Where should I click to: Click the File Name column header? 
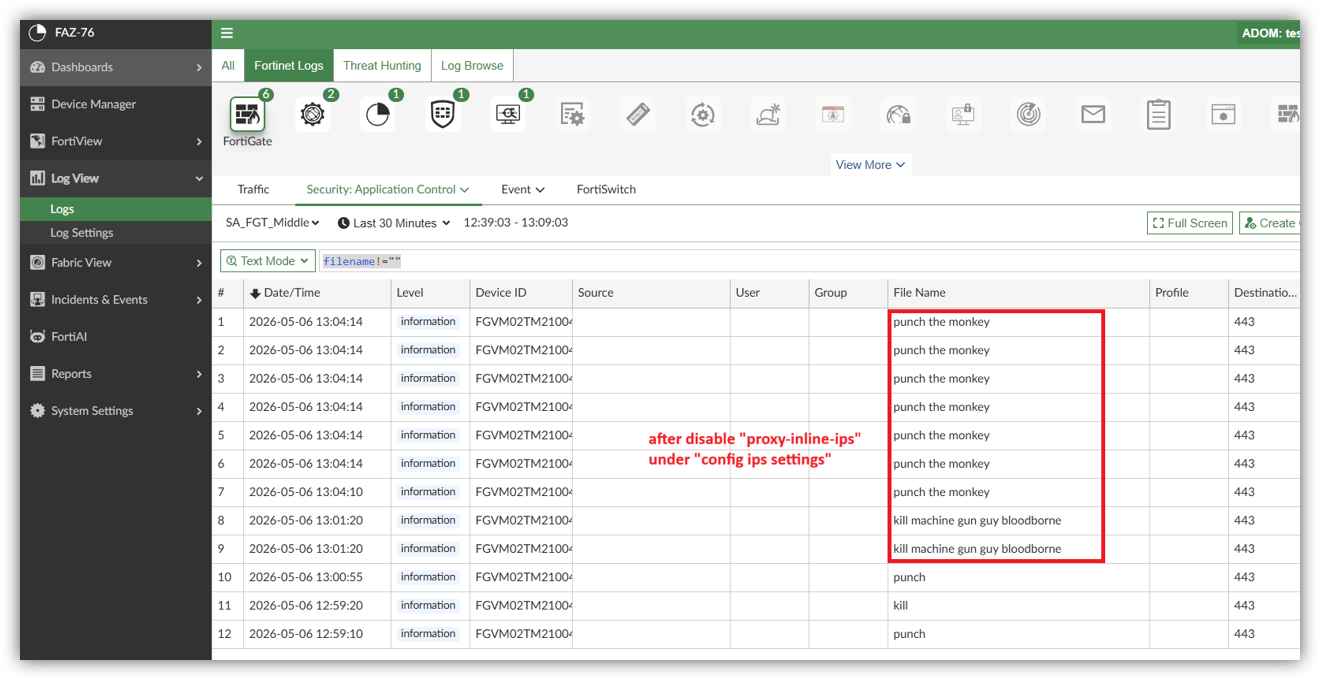[1018, 293]
